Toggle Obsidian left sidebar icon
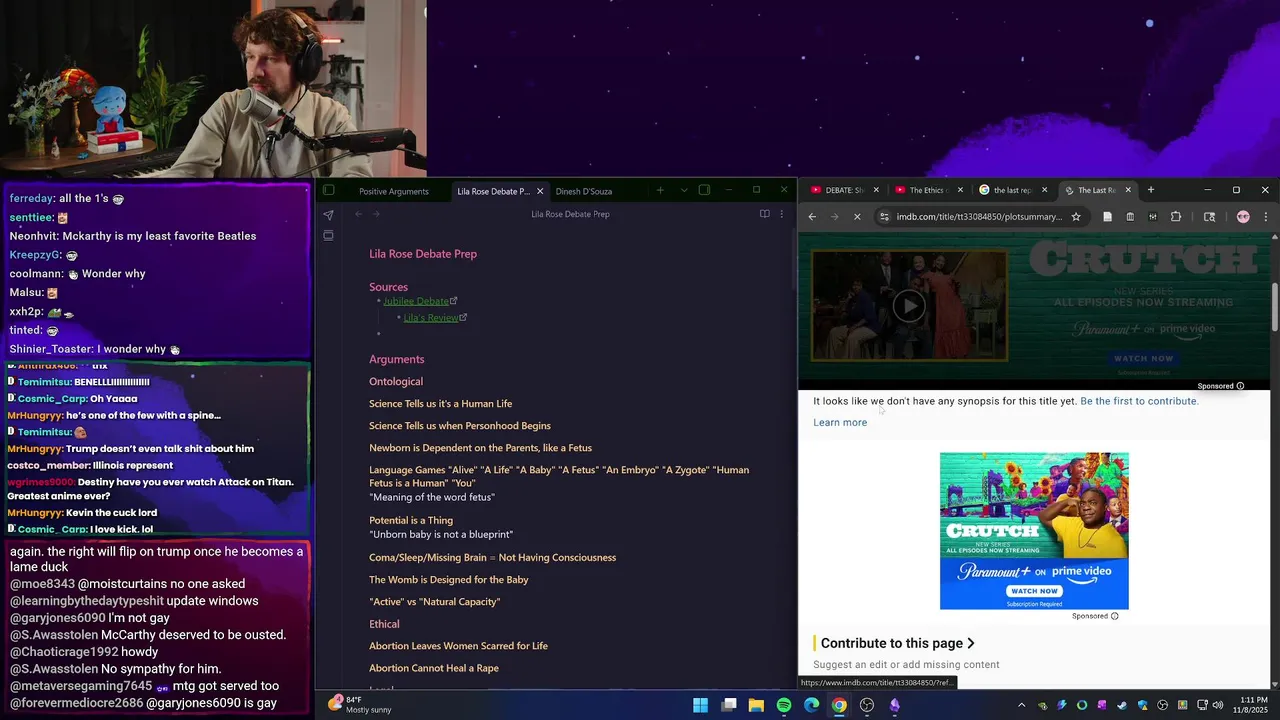This screenshot has width=1280, height=720. [x=328, y=190]
